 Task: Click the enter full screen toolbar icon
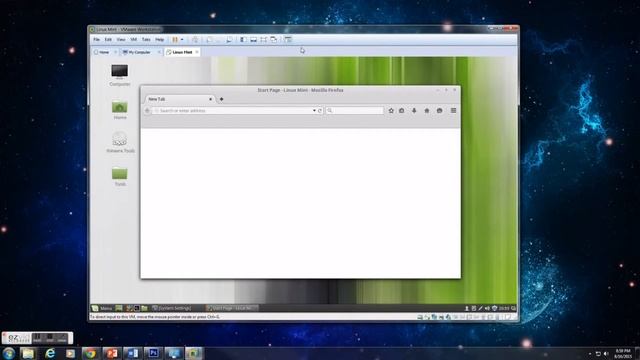(264, 40)
